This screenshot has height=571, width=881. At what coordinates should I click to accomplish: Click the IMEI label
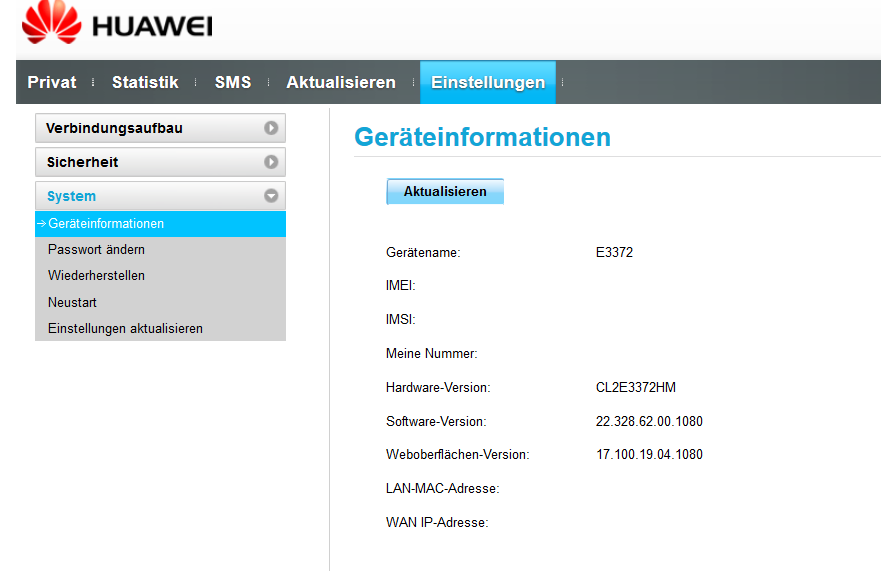pyautogui.click(x=401, y=286)
